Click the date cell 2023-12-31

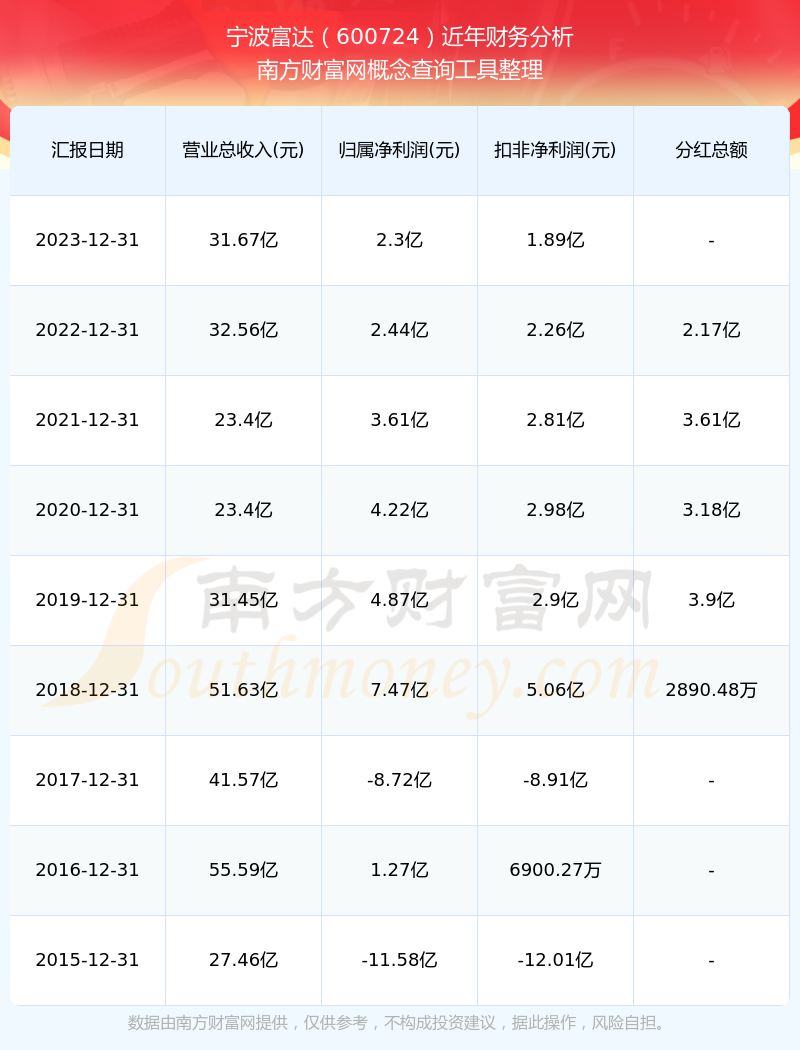(88, 240)
